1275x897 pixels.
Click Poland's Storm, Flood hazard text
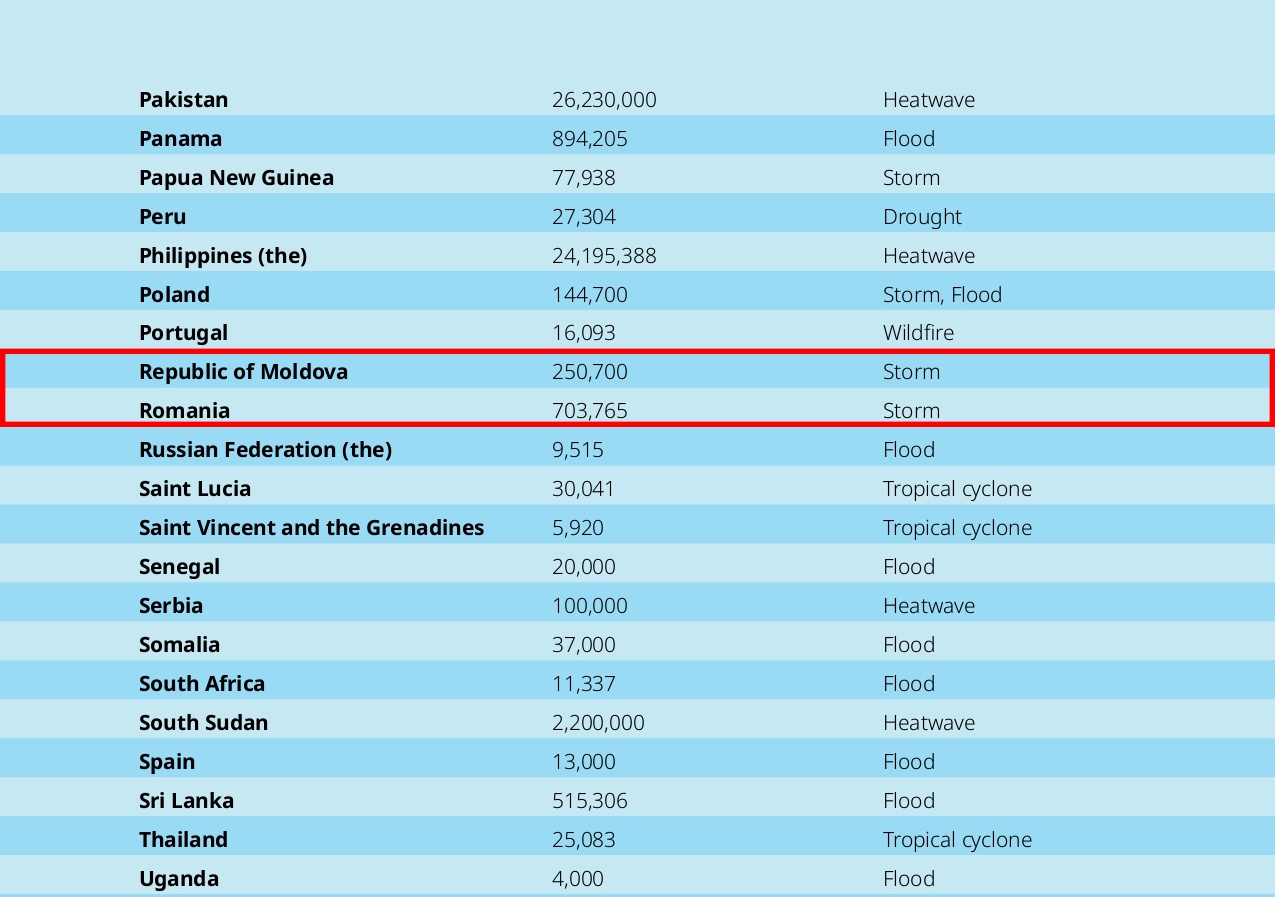click(941, 295)
